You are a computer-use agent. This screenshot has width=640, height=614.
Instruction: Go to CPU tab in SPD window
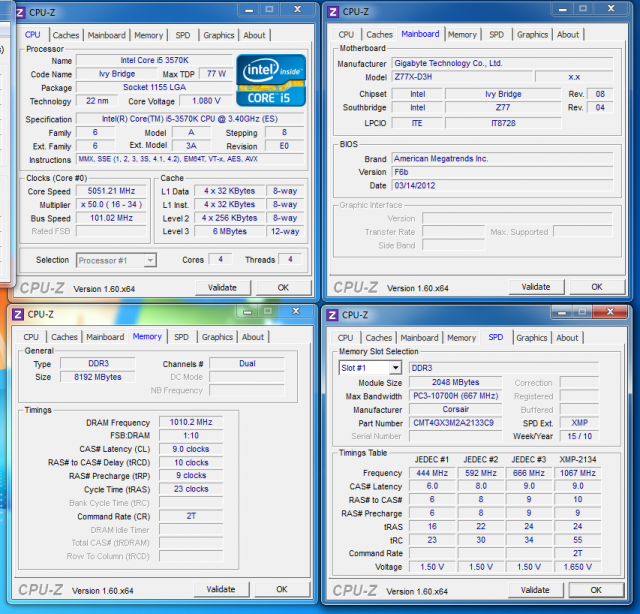coord(345,338)
